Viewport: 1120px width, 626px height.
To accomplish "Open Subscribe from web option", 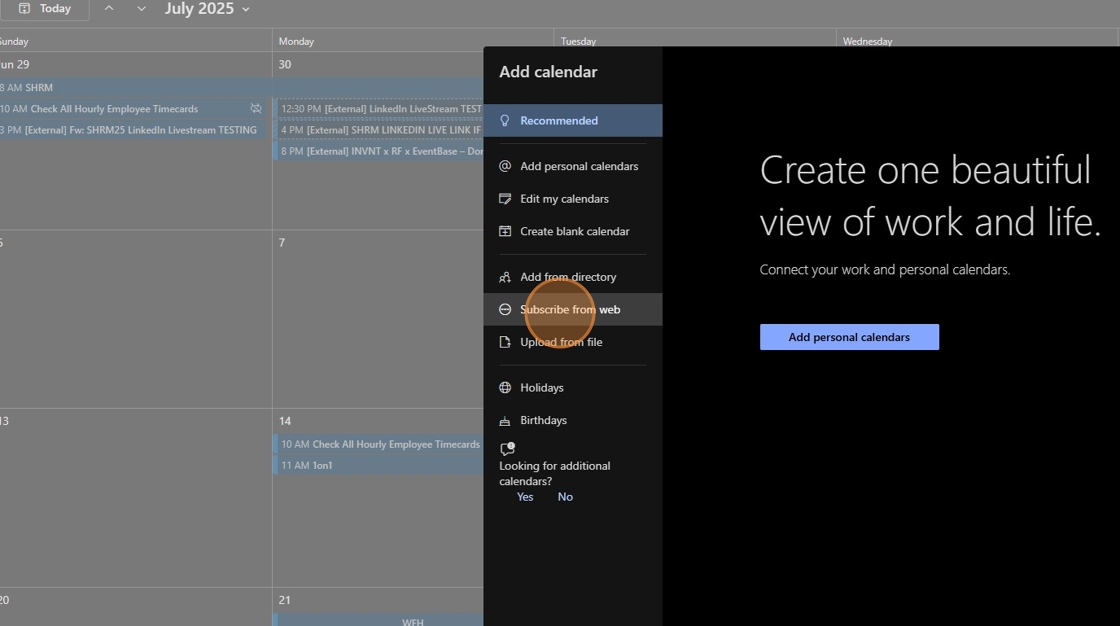I will coord(570,310).
